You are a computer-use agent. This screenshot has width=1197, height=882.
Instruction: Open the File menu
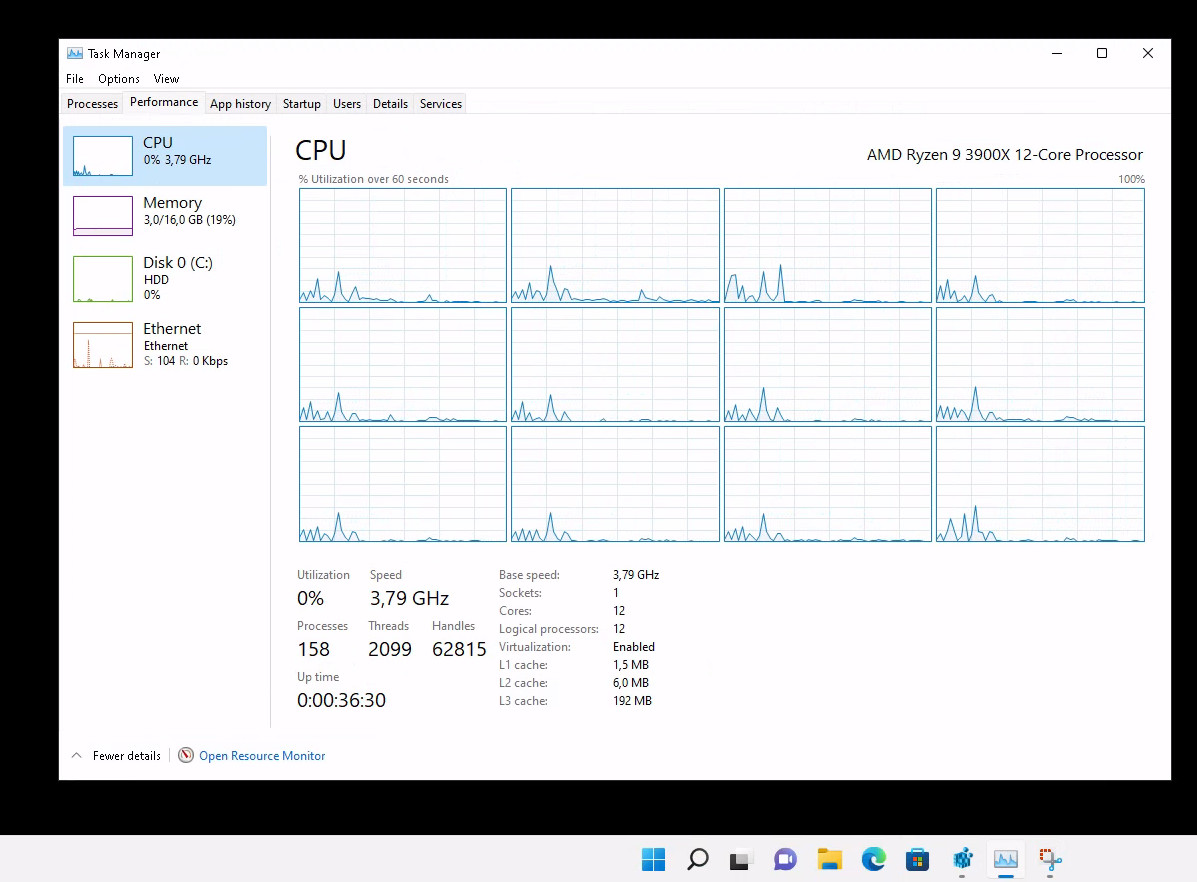[75, 79]
